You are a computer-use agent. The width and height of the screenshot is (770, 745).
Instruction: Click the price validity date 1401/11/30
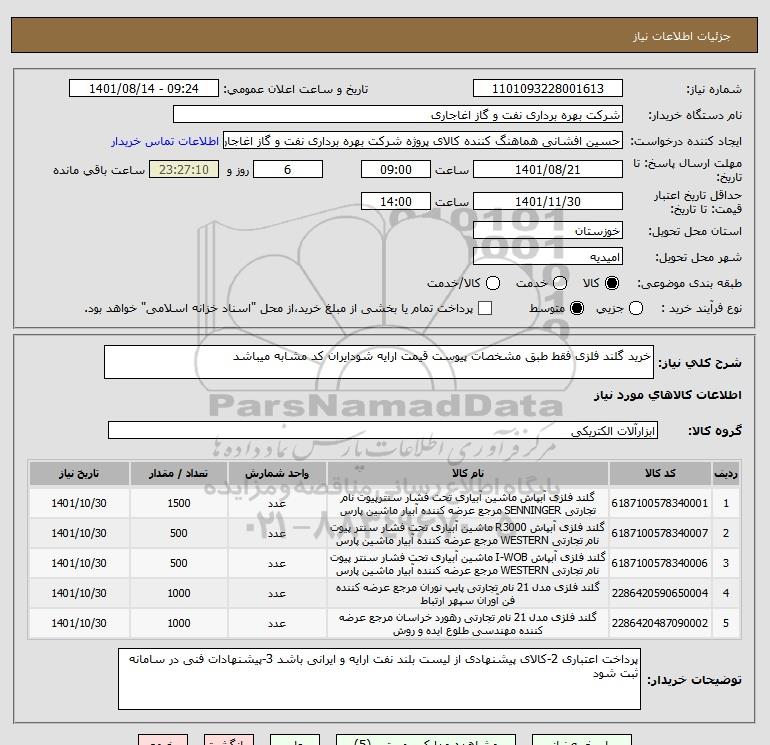click(x=548, y=201)
